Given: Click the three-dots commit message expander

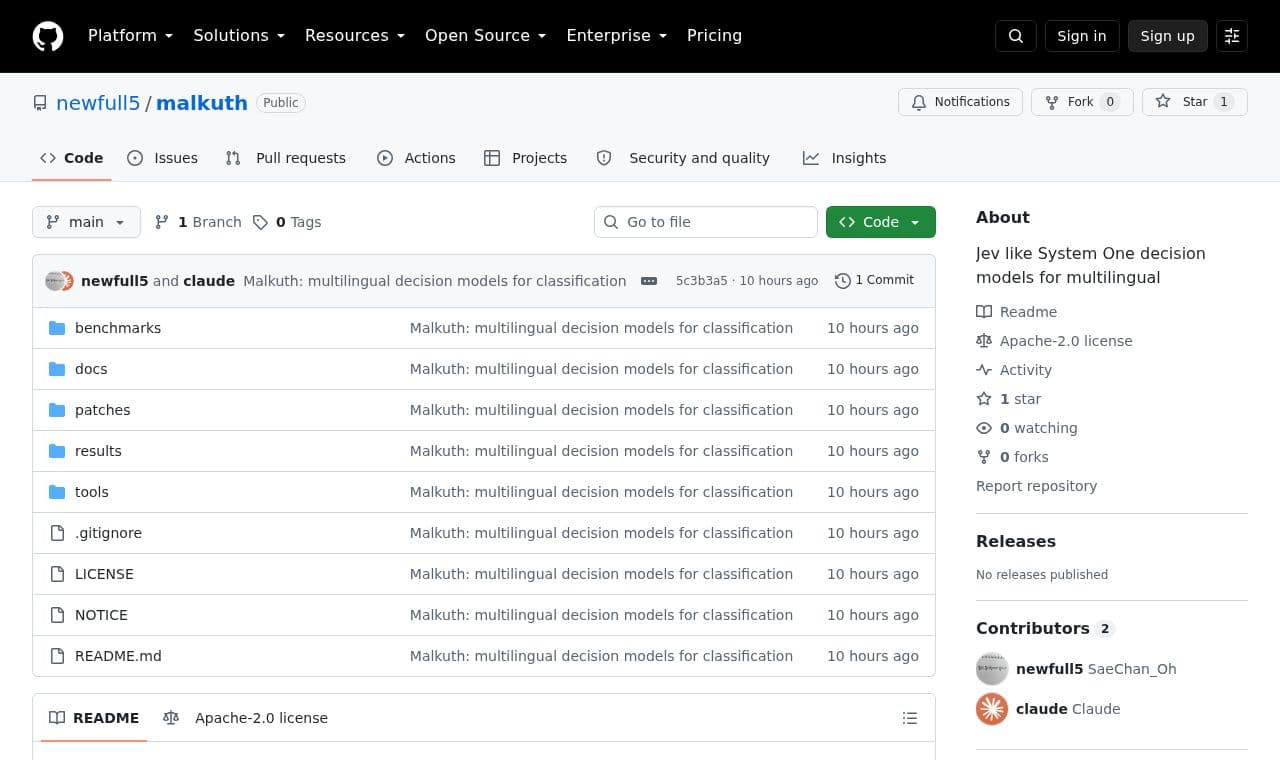Looking at the screenshot, I should click(x=649, y=281).
